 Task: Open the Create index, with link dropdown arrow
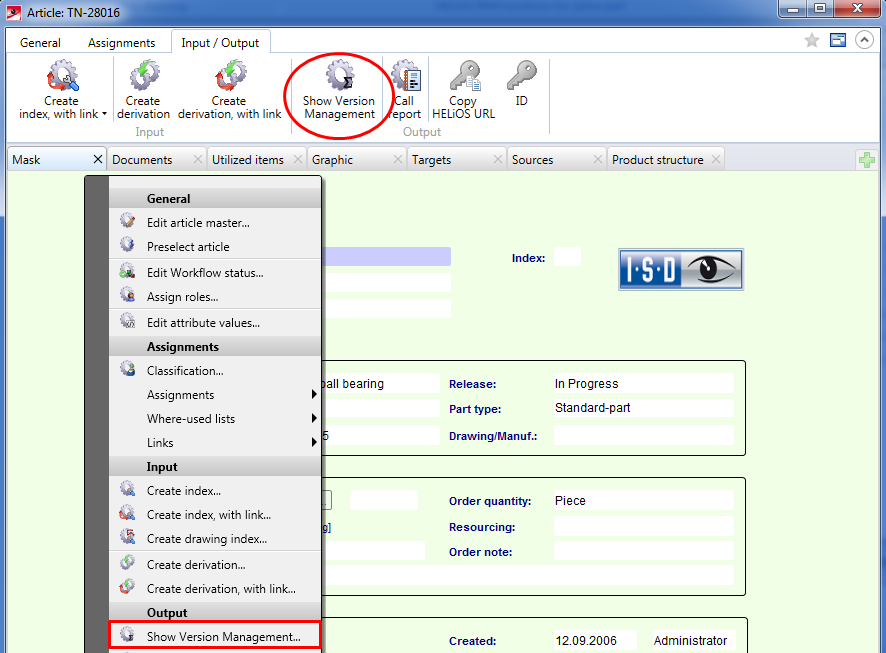pos(104,115)
